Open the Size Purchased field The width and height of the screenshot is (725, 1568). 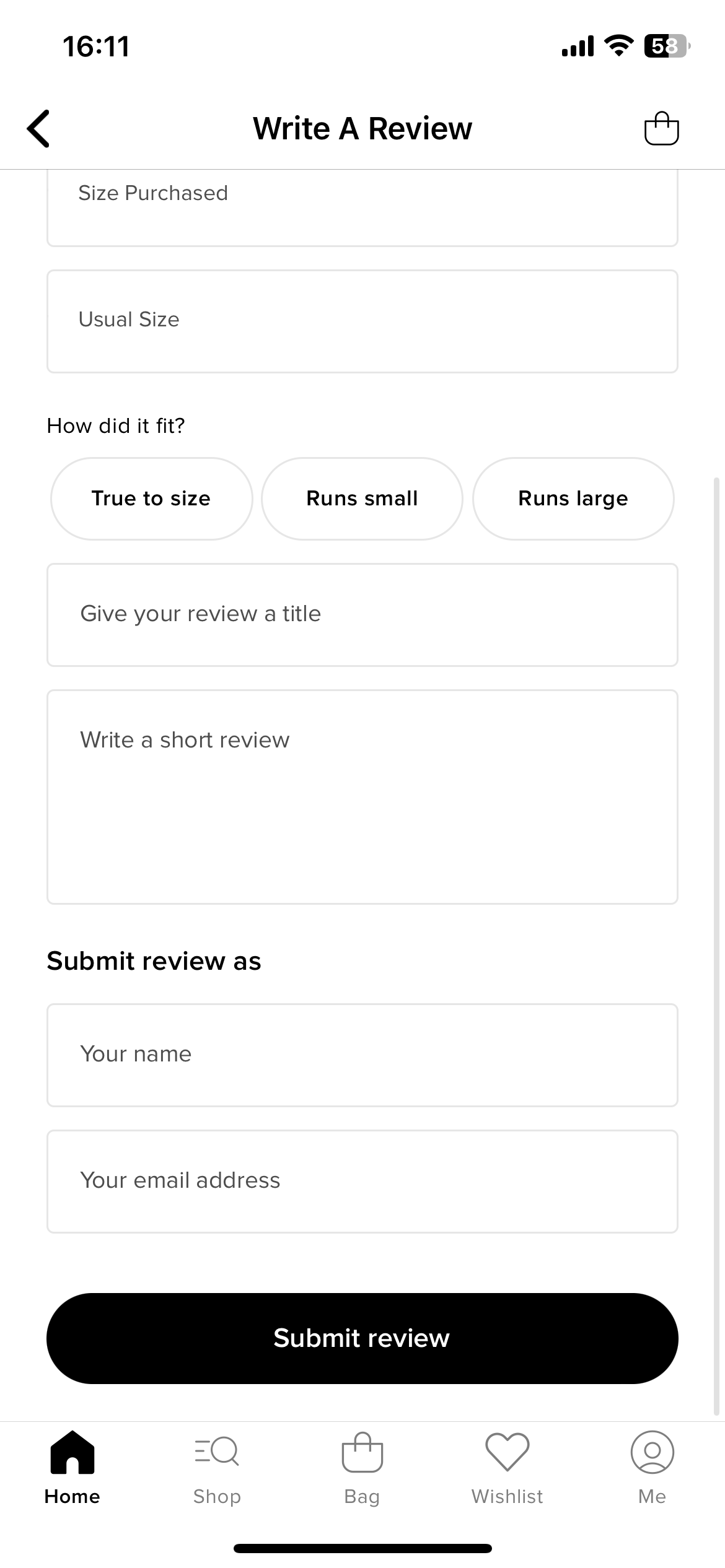362,207
